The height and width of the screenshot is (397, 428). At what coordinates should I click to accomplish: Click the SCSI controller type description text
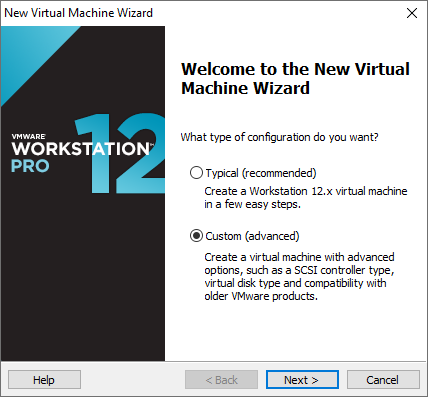299,276
